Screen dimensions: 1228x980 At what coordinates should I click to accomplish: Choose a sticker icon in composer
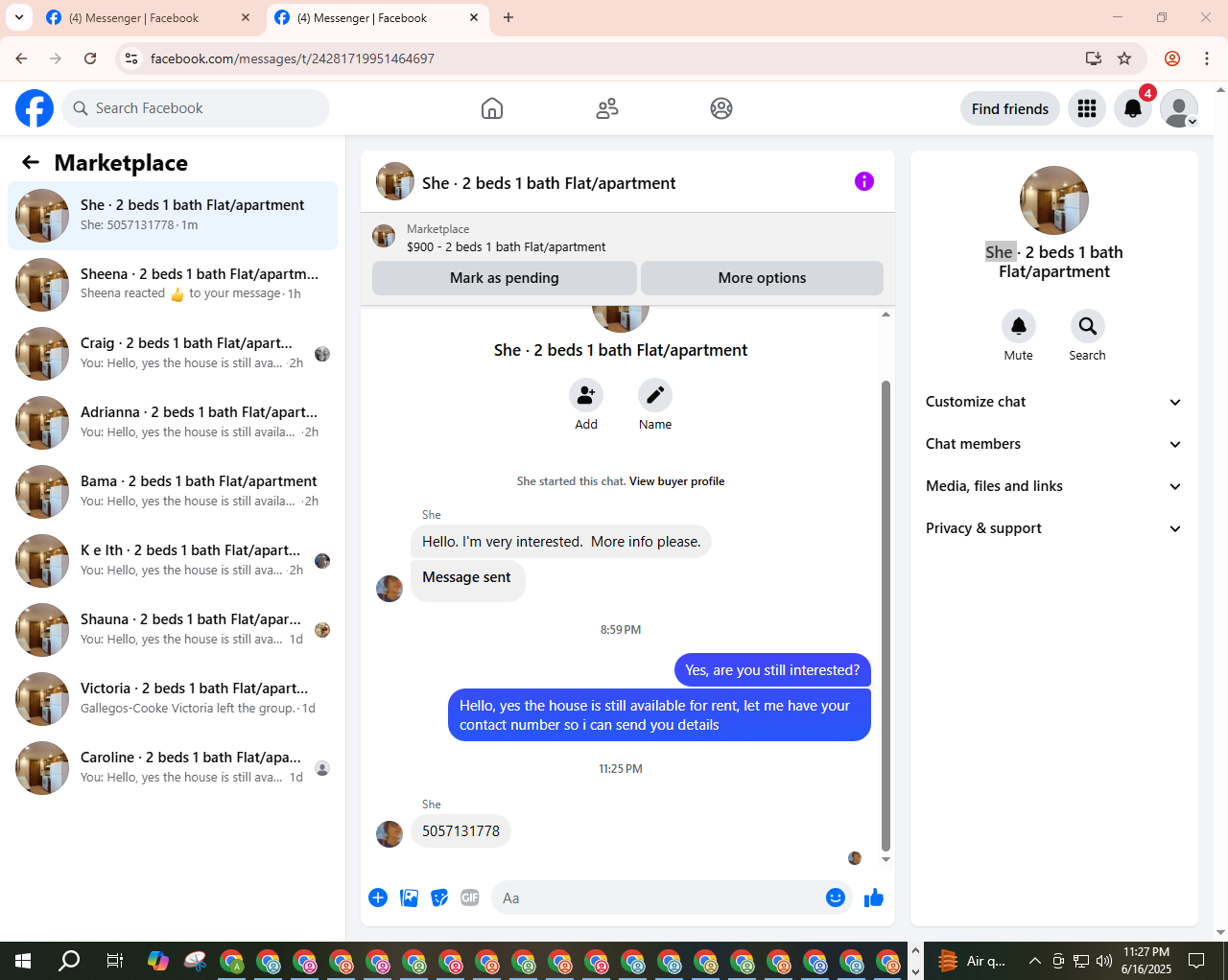(x=439, y=898)
